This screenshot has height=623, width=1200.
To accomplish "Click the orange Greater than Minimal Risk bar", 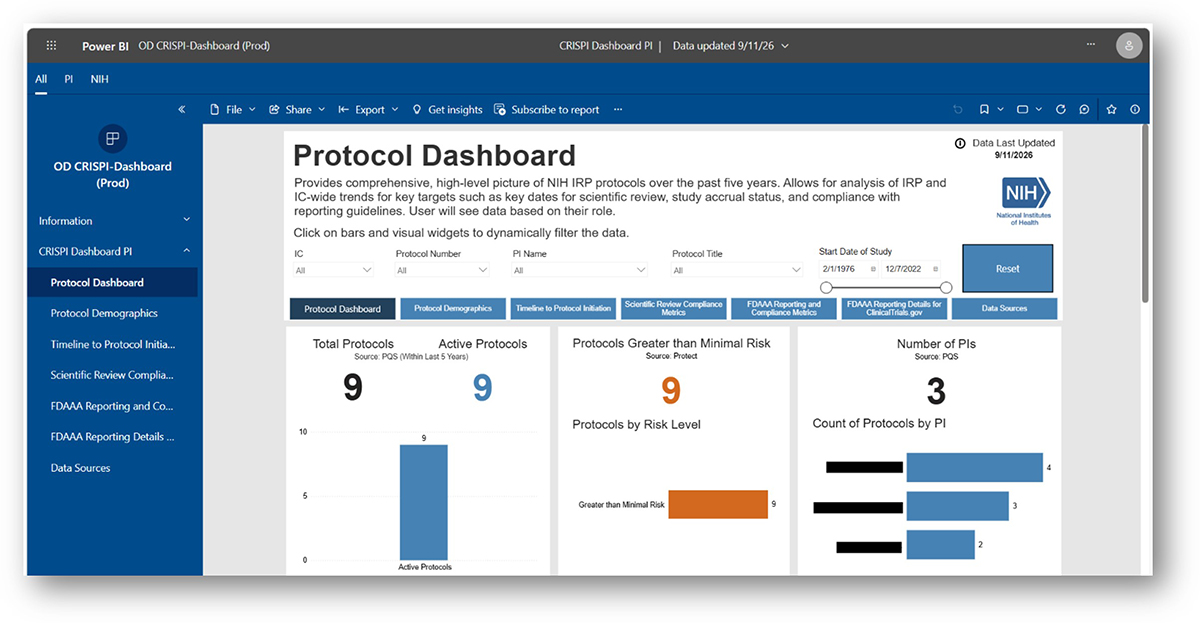I will click(x=718, y=505).
